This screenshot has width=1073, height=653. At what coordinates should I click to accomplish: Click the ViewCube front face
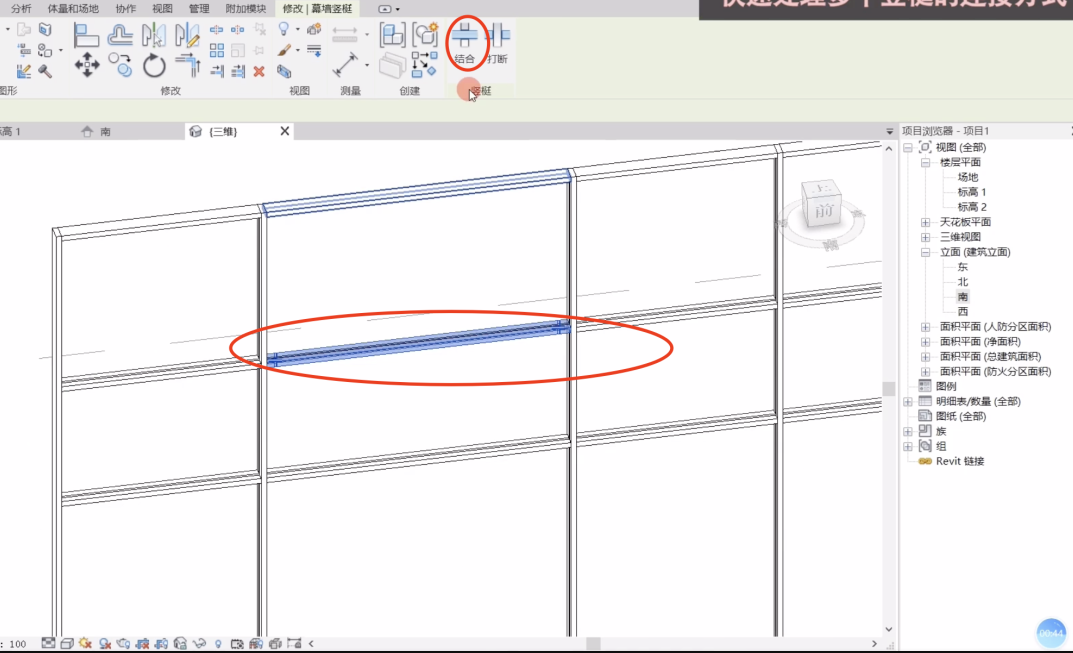(823, 212)
